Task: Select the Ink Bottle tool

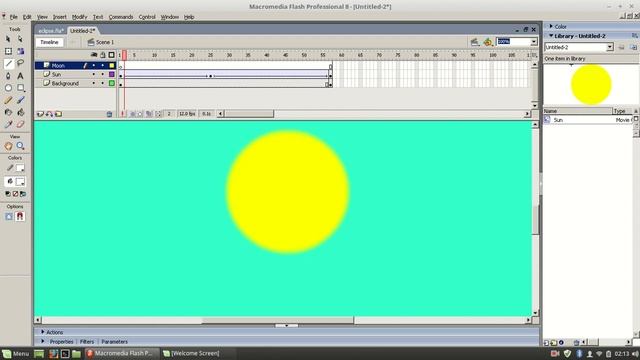Action: pyautogui.click(x=8, y=112)
